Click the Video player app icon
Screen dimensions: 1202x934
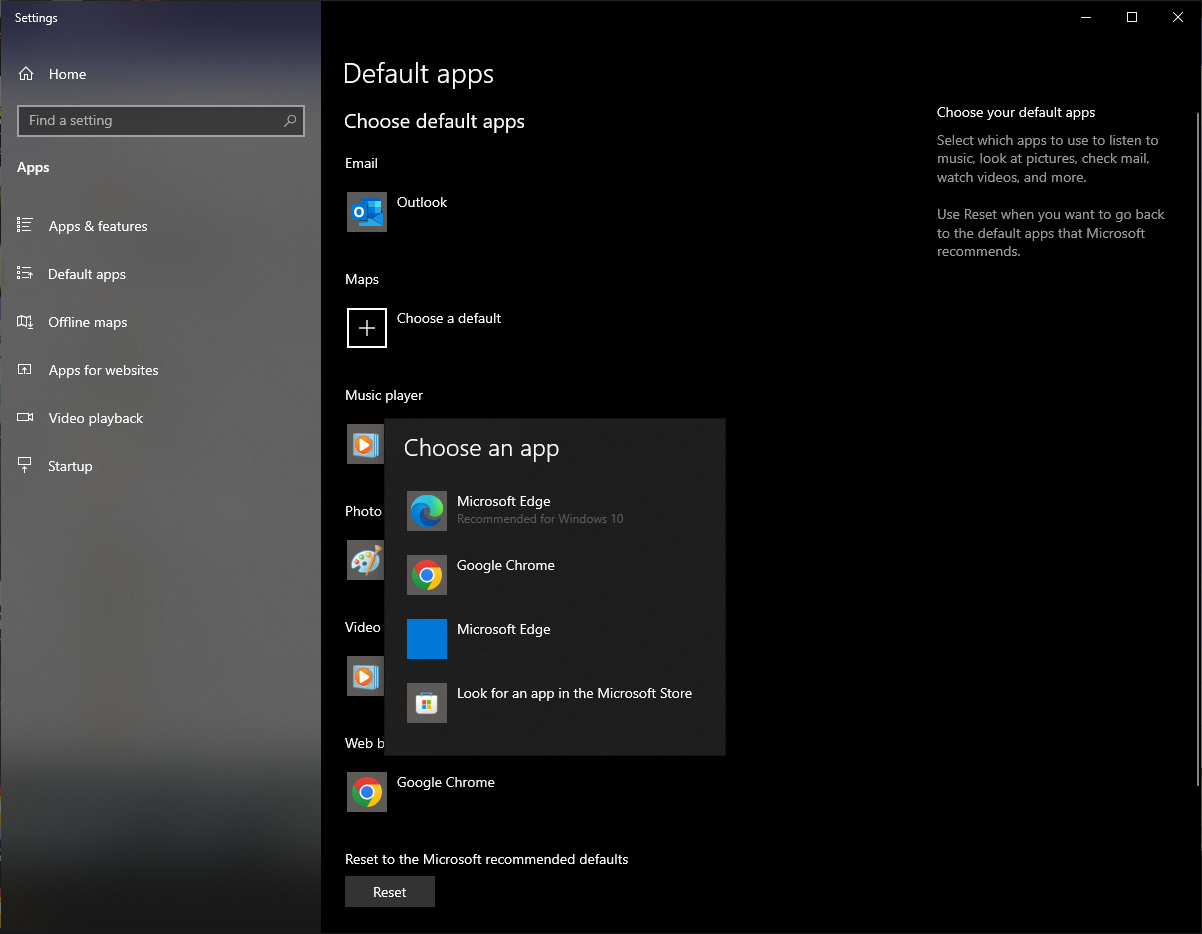pyautogui.click(x=365, y=676)
